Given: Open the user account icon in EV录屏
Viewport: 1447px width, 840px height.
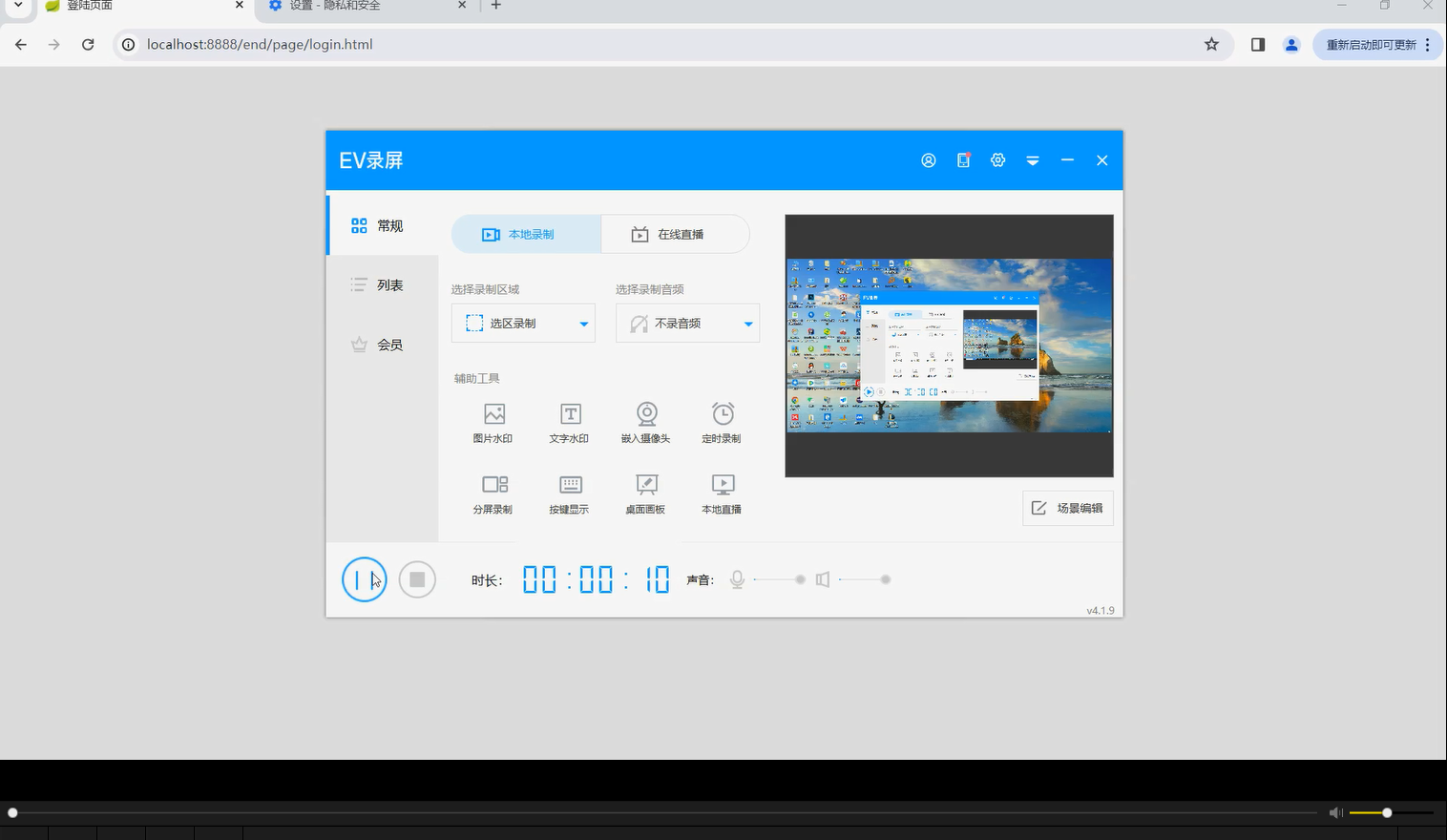Looking at the screenshot, I should point(928,160).
